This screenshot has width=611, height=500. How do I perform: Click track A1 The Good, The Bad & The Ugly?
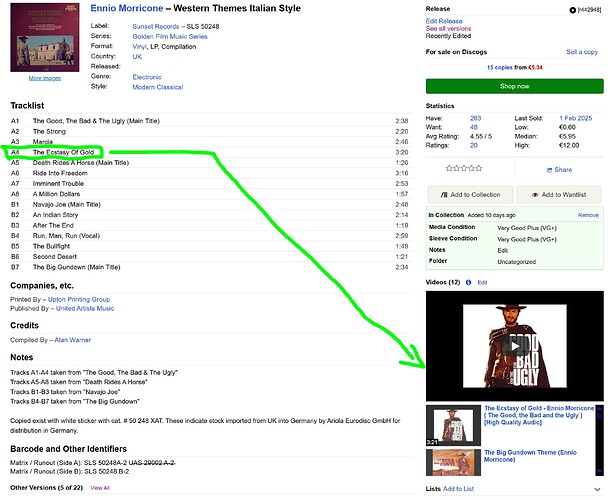[96, 121]
